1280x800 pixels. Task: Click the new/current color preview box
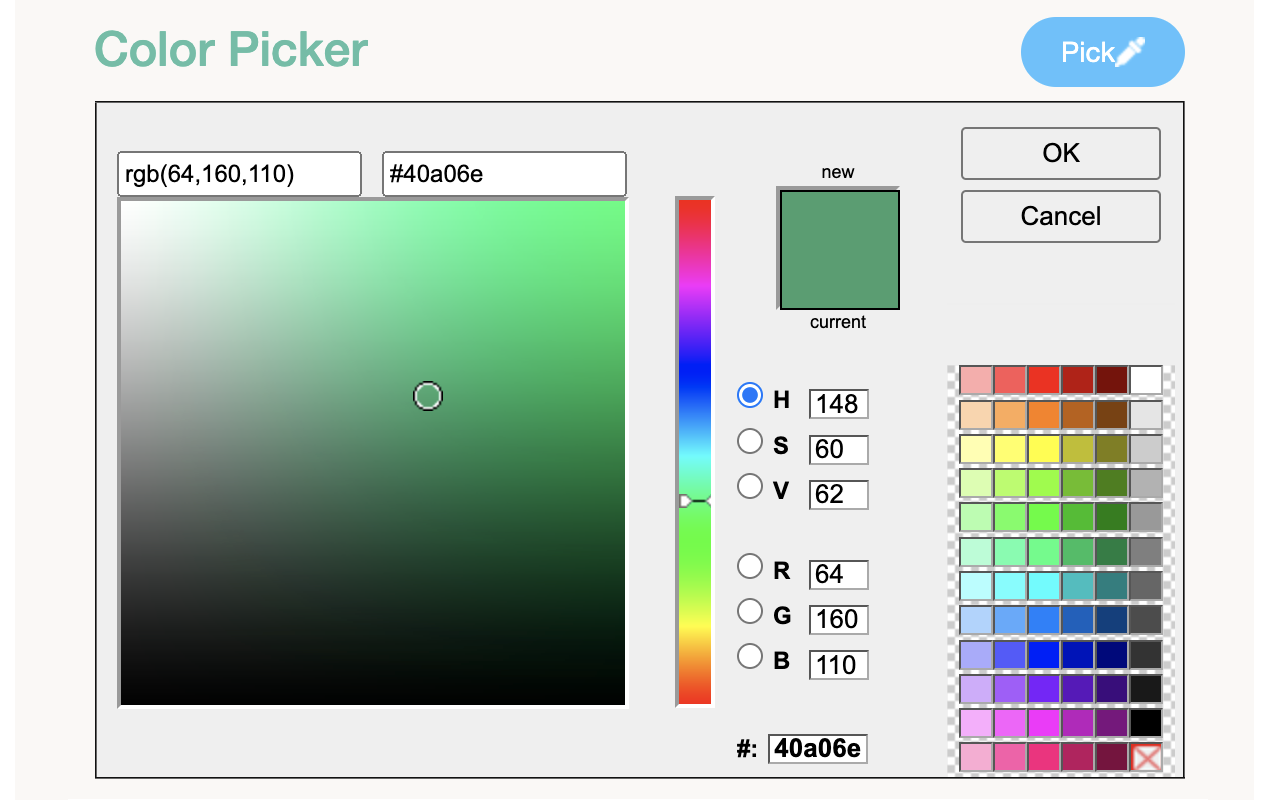pyautogui.click(x=839, y=249)
